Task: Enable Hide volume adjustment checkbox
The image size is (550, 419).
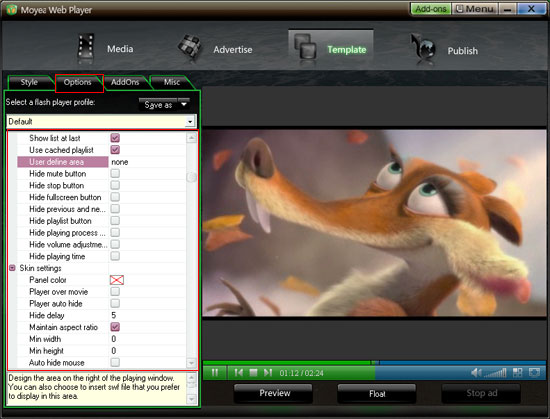Action: coord(115,244)
